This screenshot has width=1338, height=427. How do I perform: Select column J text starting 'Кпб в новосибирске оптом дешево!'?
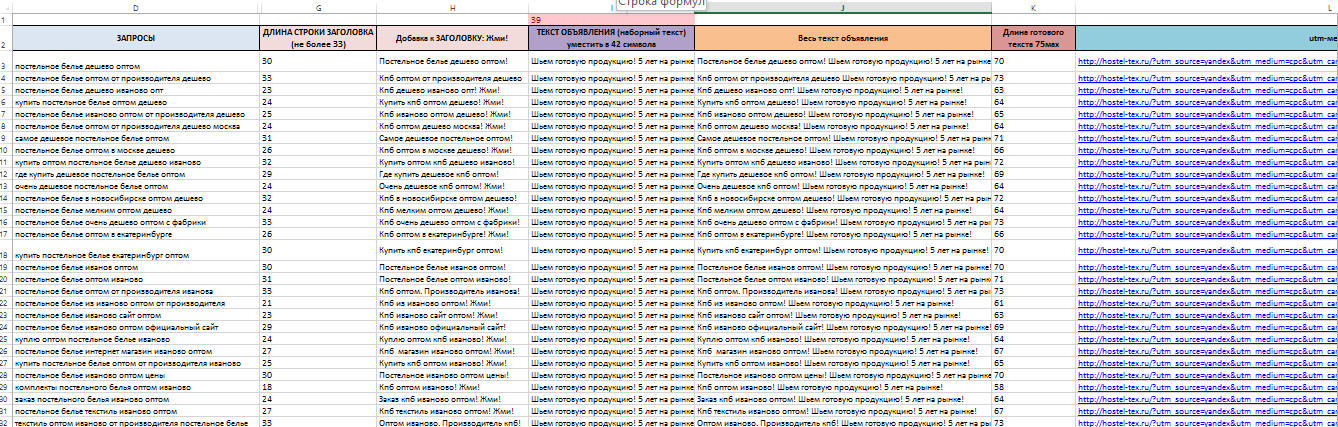tap(843, 198)
